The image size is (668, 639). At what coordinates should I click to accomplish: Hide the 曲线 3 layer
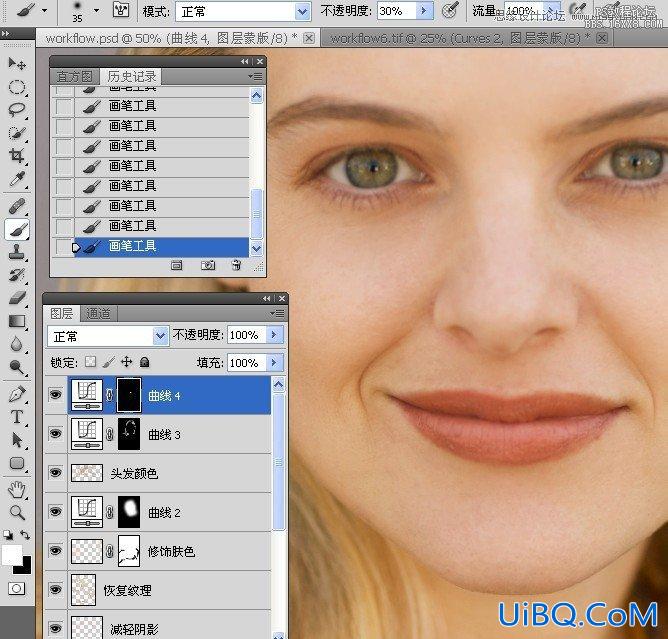(55, 434)
